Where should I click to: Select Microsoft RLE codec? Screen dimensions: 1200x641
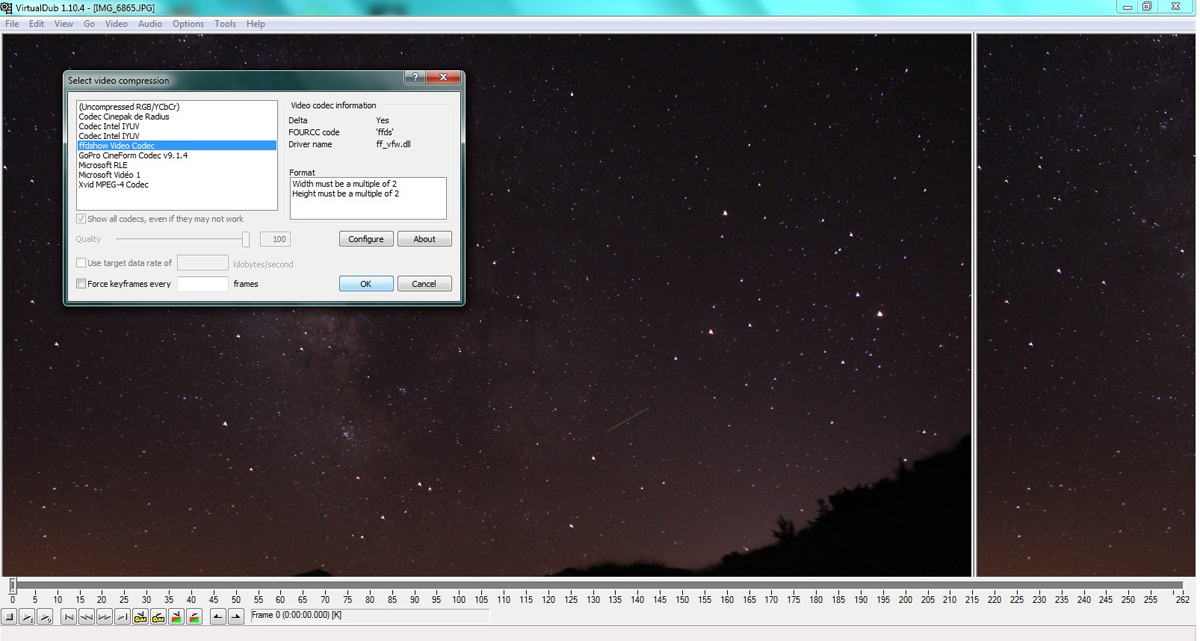(x=177, y=165)
